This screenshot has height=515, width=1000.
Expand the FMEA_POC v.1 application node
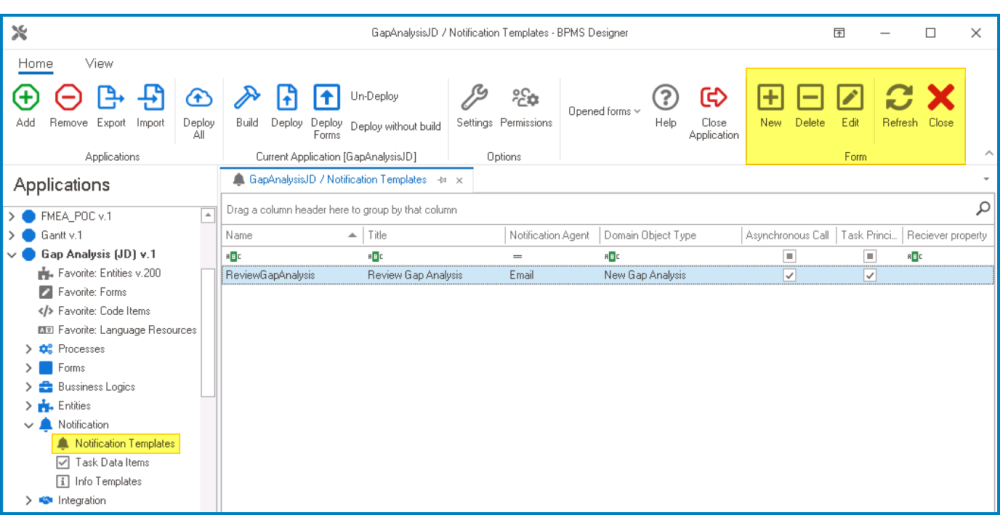pos(11,216)
